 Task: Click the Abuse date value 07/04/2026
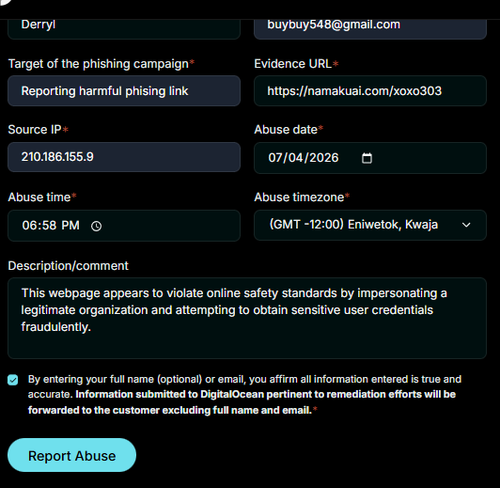coord(303,158)
